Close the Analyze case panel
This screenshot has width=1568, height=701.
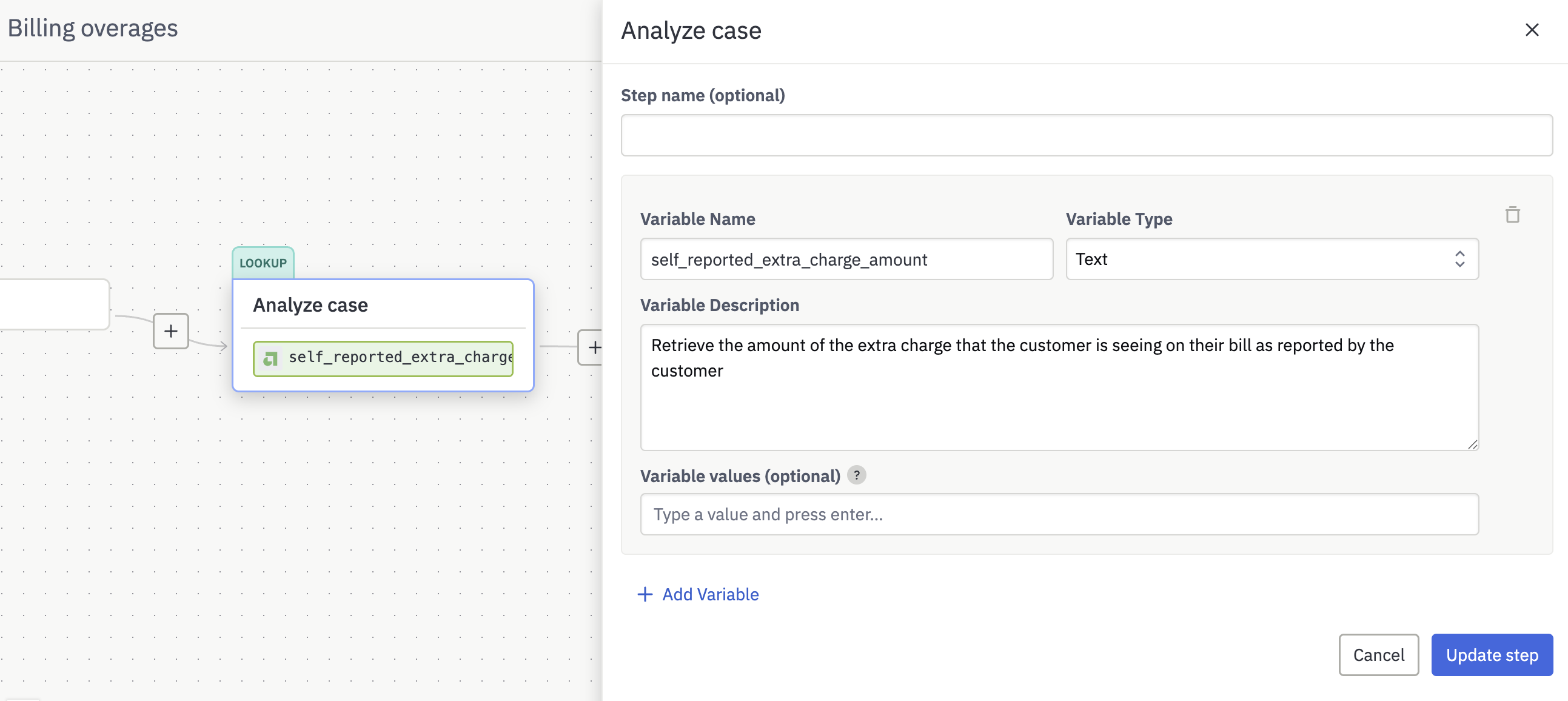(x=1532, y=30)
